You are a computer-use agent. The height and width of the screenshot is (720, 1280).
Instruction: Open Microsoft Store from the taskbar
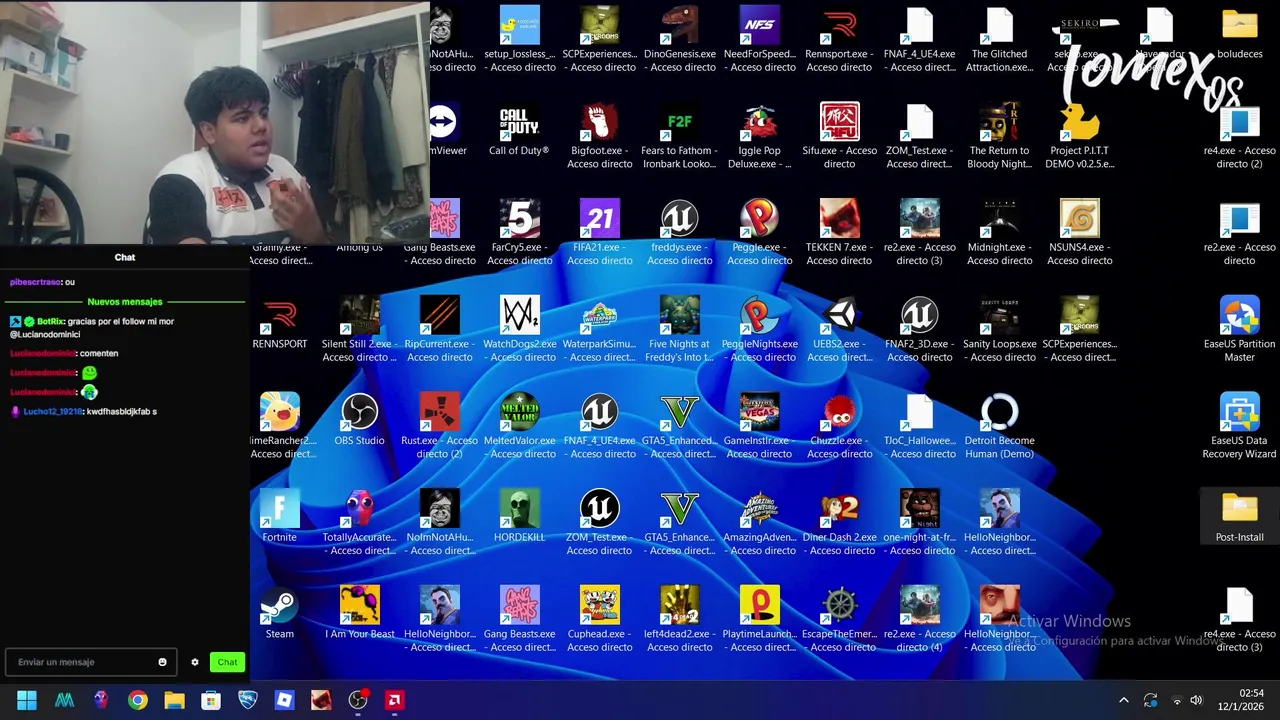[x=211, y=700]
